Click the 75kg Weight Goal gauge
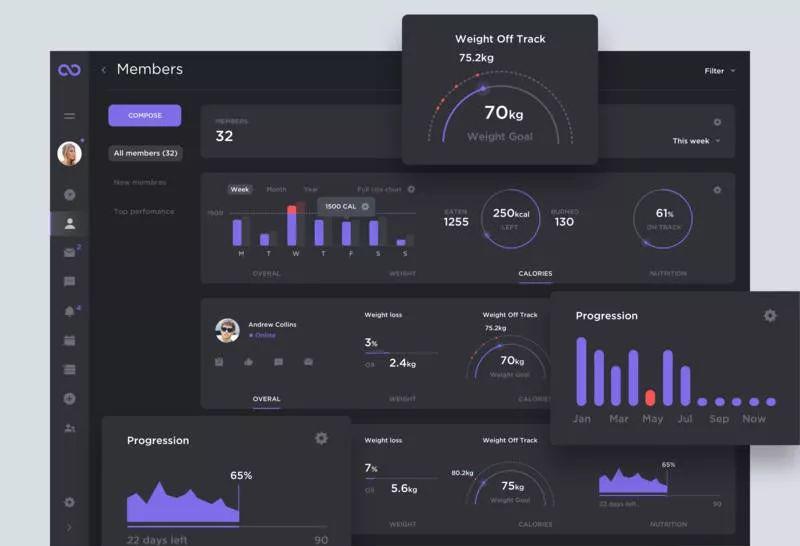 point(510,484)
